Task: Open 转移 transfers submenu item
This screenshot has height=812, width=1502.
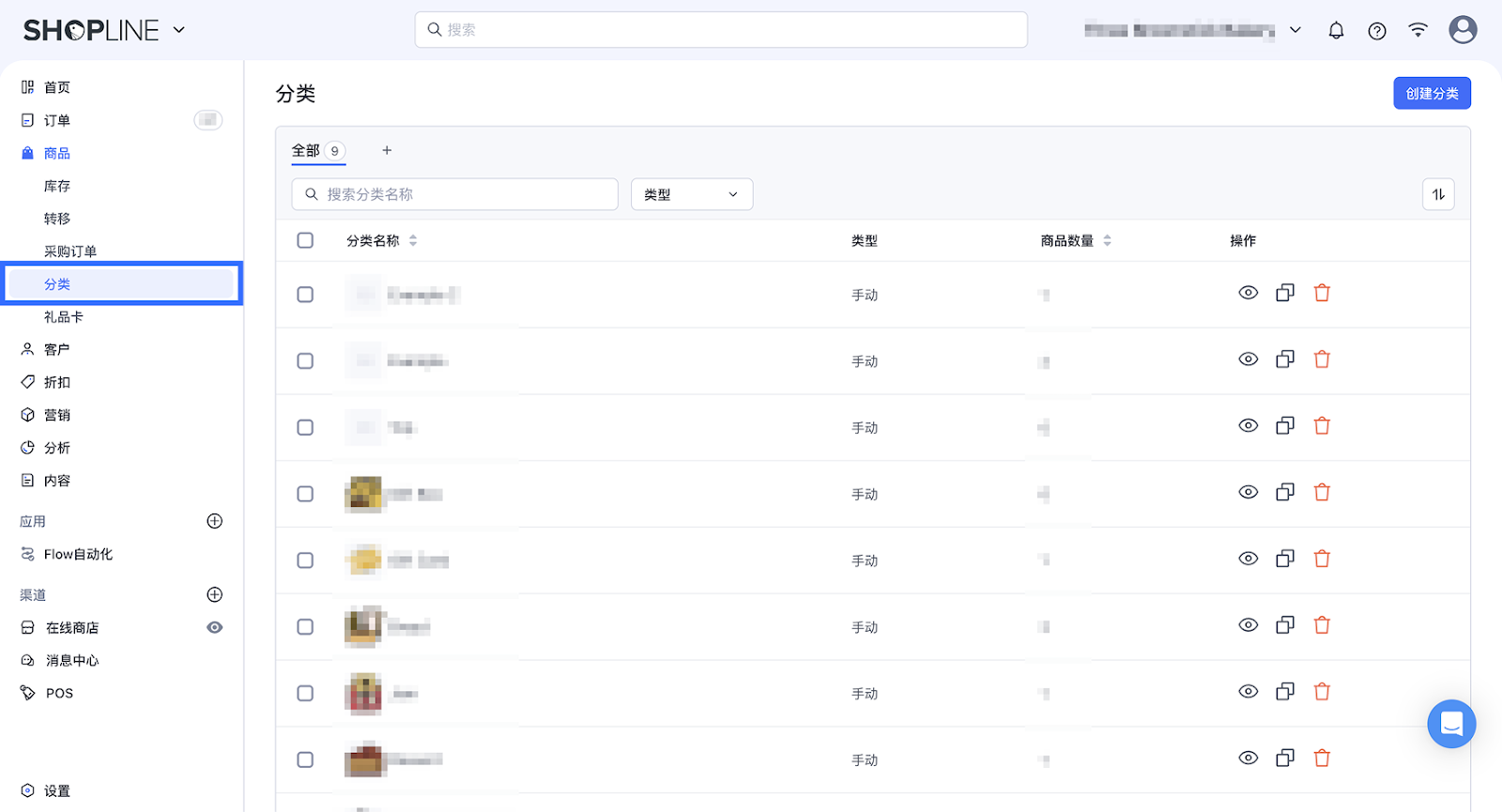Action: [57, 219]
